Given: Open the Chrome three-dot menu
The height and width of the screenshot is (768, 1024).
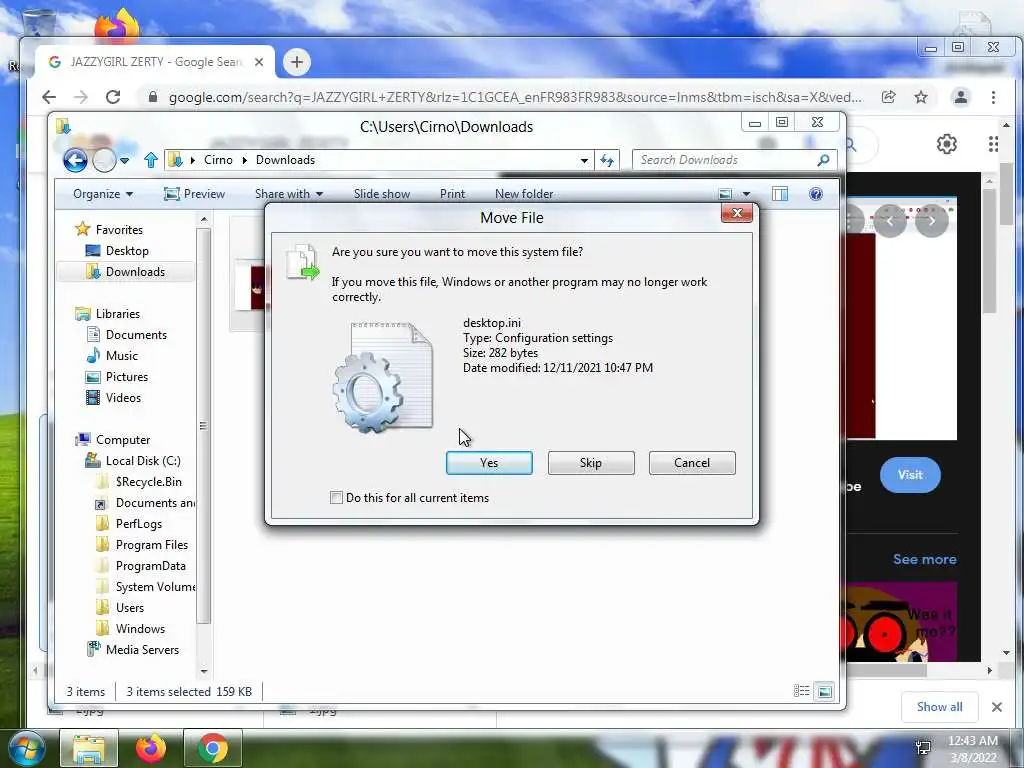Looking at the screenshot, I should pyautogui.click(x=993, y=97).
